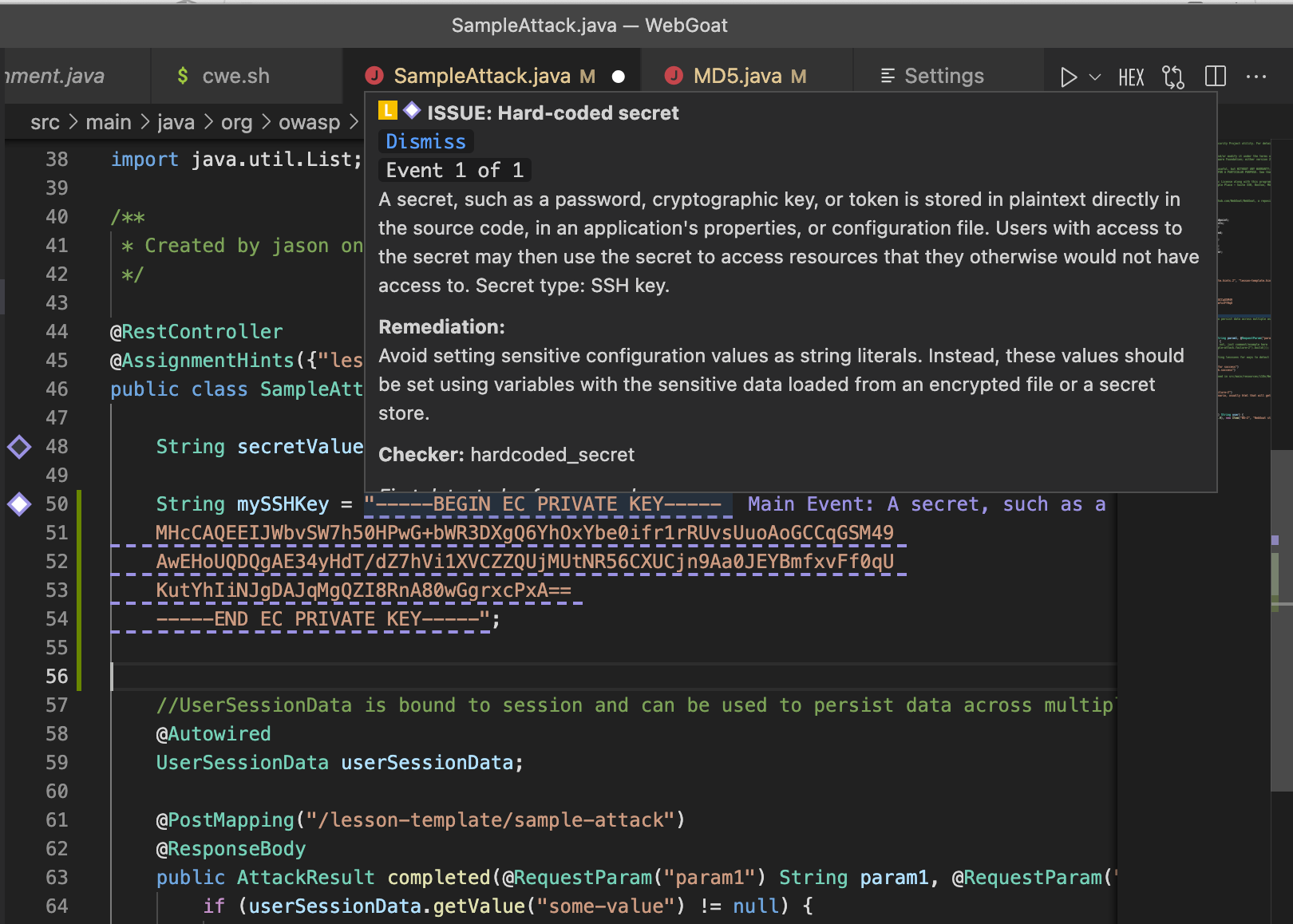Click the Java icon on SampleAttack.java tab
Viewport: 1293px width, 924px height.
(x=374, y=75)
